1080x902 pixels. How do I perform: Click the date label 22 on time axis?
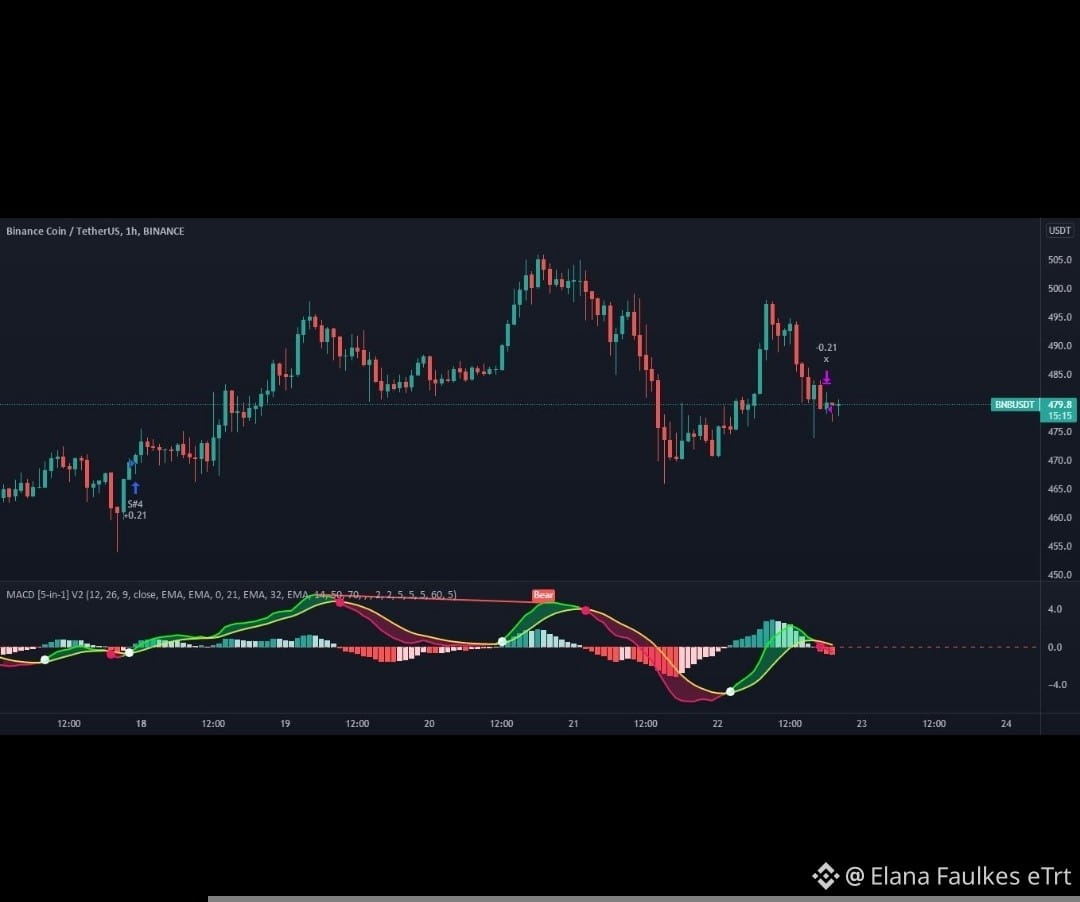point(718,724)
